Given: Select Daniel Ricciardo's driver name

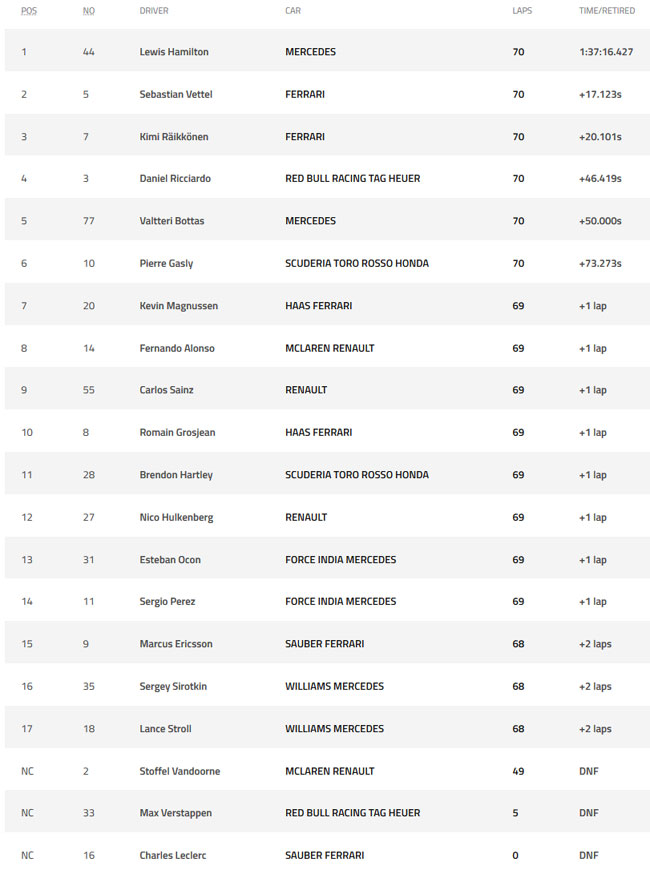Looking at the screenshot, I should coord(175,178).
